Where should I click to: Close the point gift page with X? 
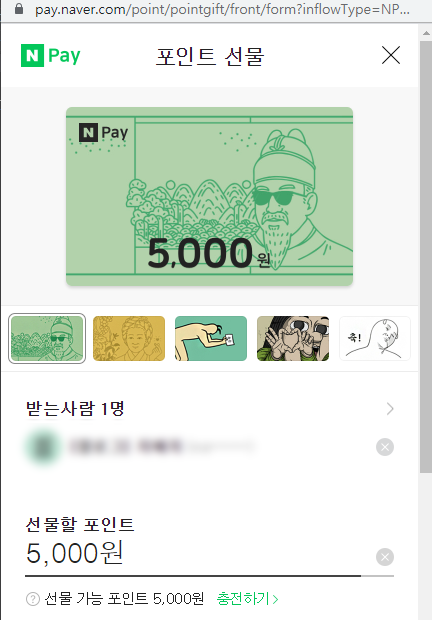pyautogui.click(x=391, y=55)
